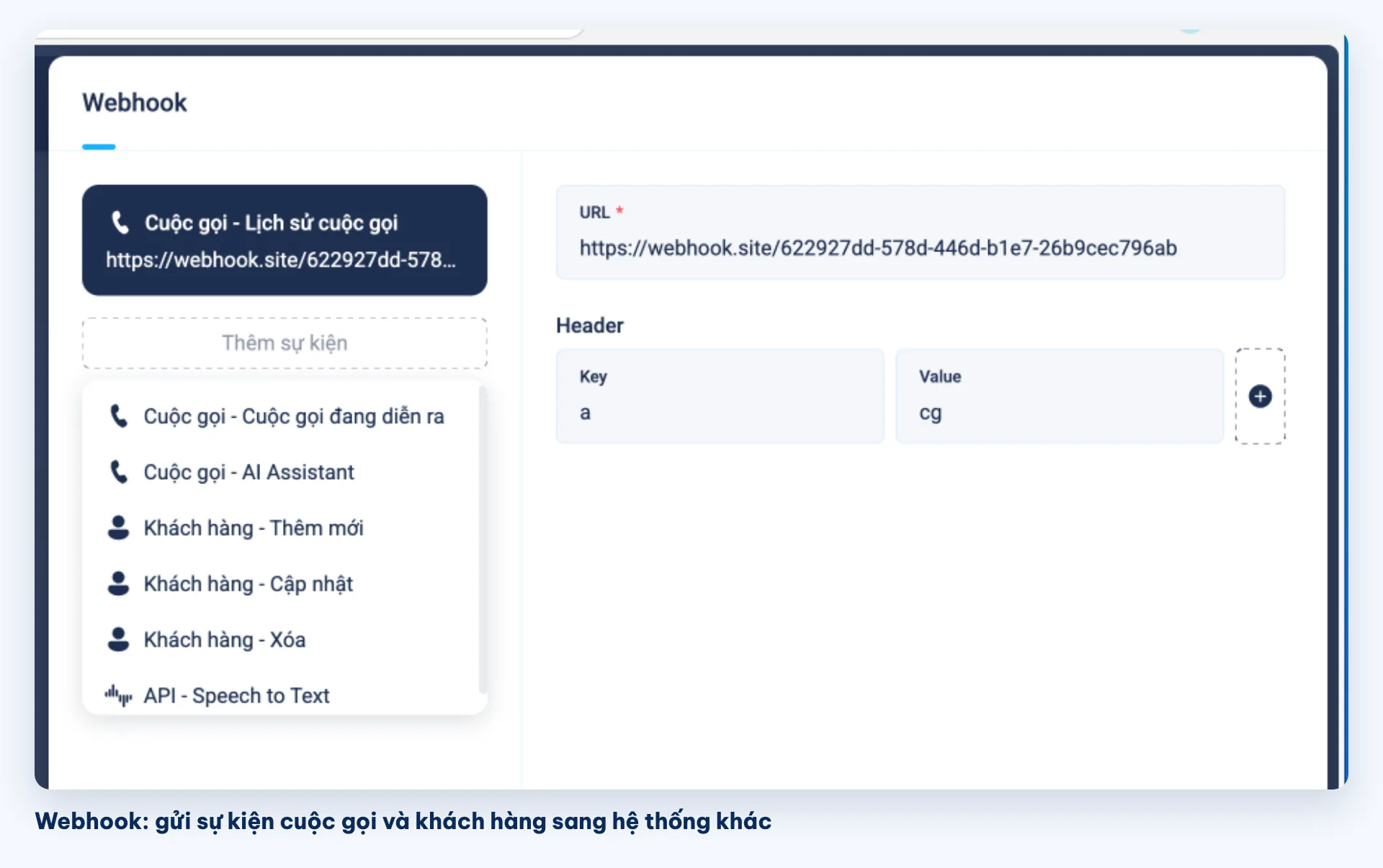Screen dimensions: 1383x868
Task: Select the Cuộc gọi - Lịch sử cuộc gọi event card
Action: pos(285,240)
